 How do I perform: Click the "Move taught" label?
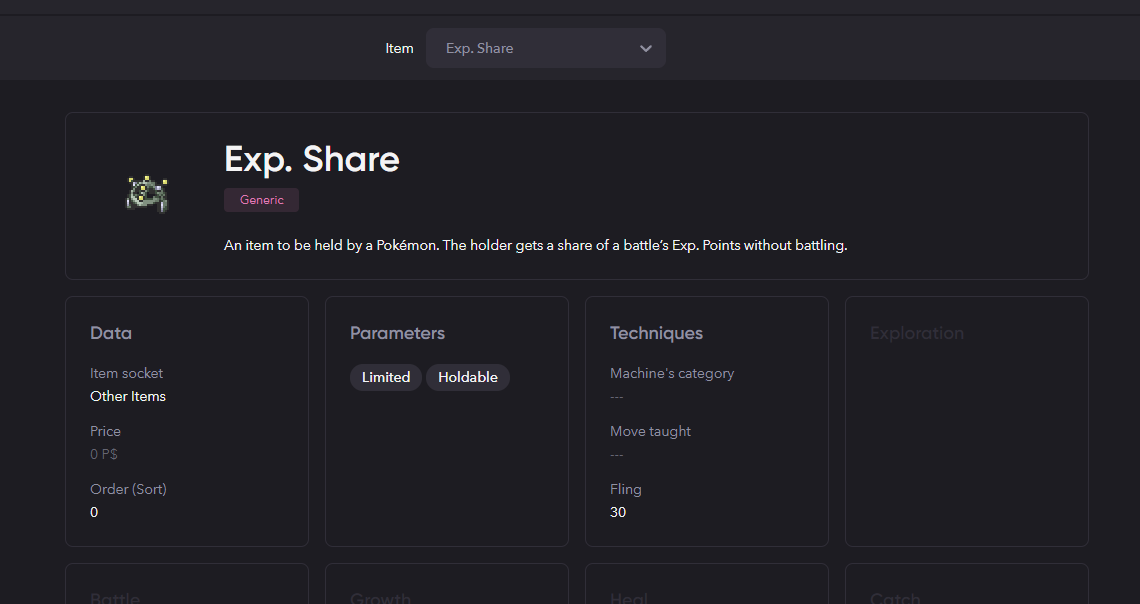650,431
